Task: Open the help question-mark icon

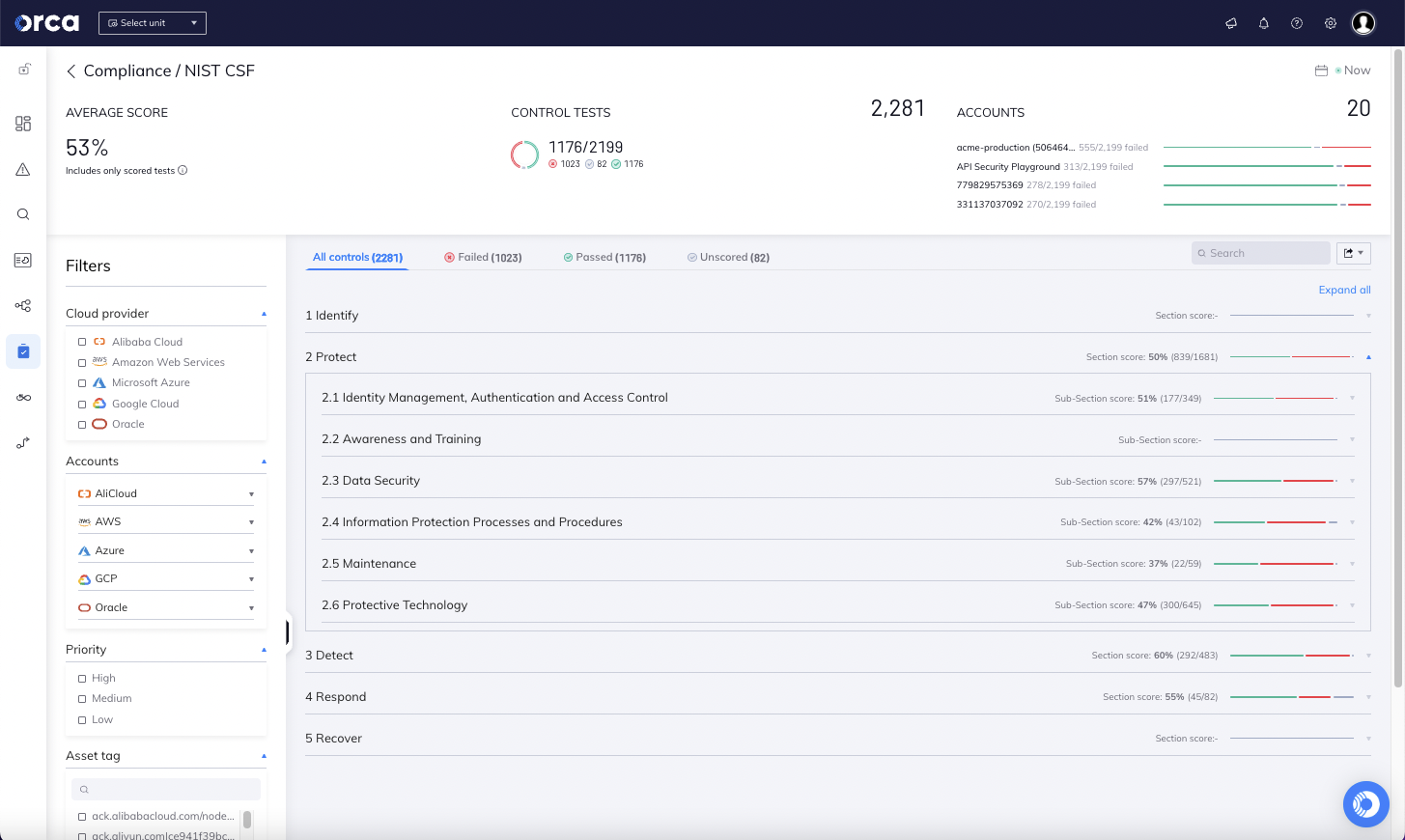Action: (x=1296, y=22)
